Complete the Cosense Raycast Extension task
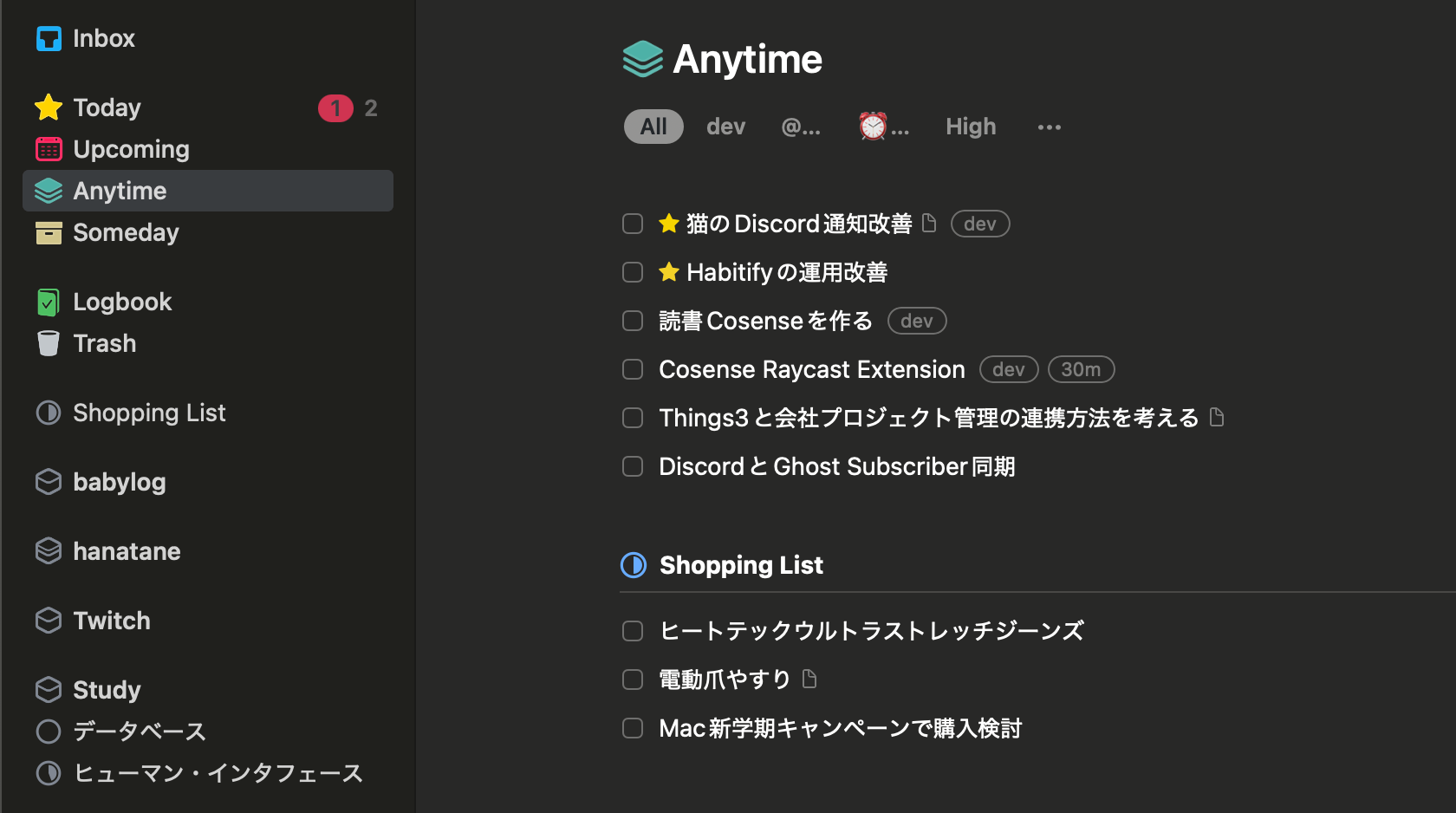 click(x=633, y=369)
